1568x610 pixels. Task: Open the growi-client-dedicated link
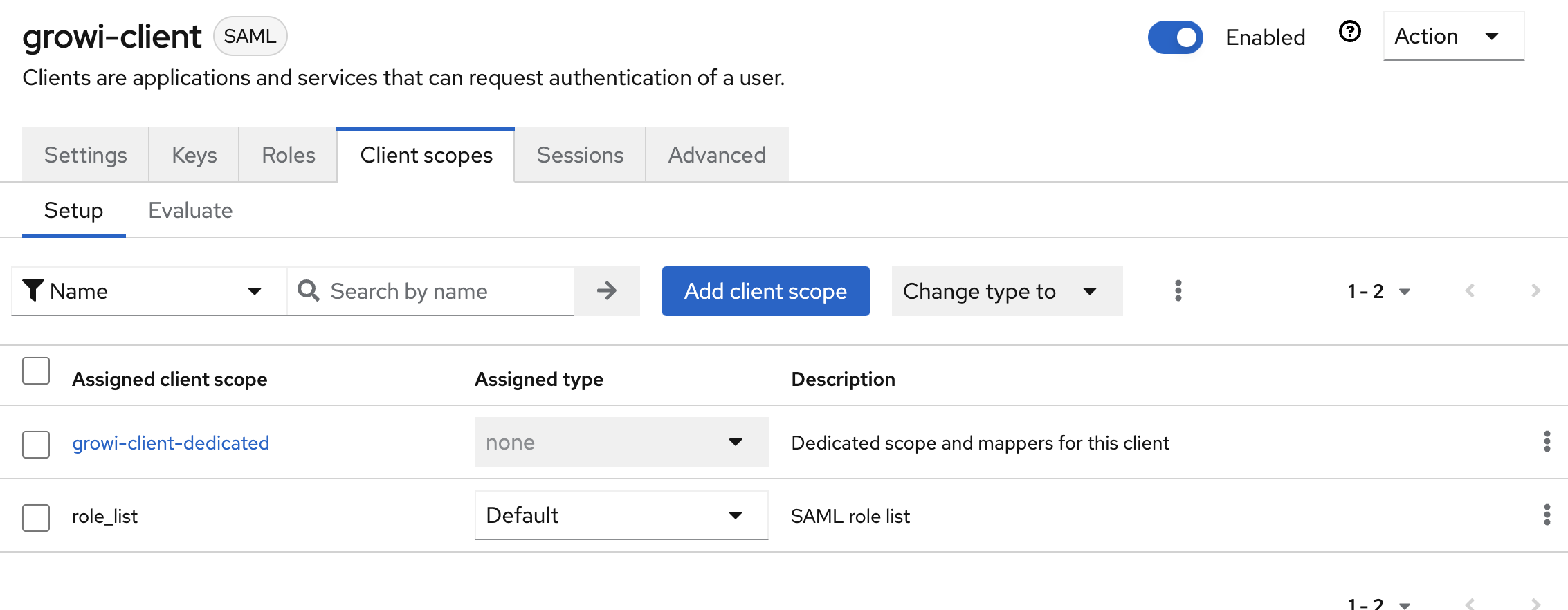pyautogui.click(x=171, y=443)
